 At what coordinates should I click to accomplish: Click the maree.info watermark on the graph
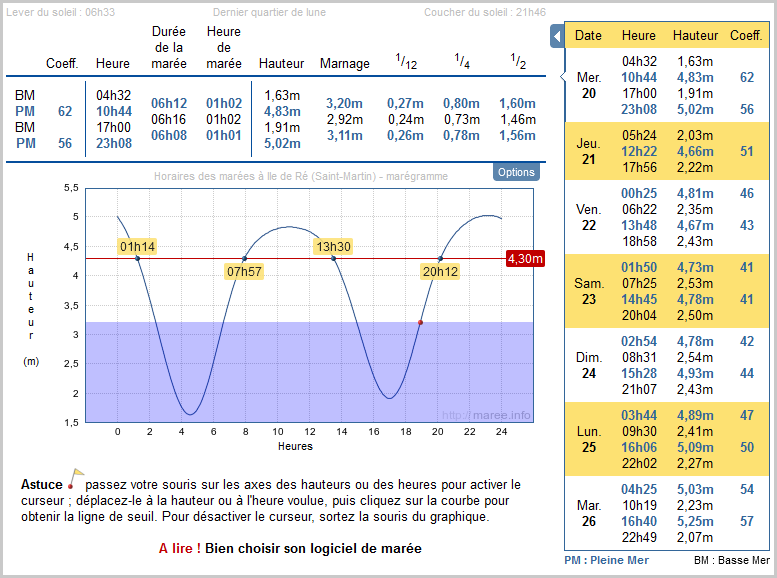coord(487,415)
